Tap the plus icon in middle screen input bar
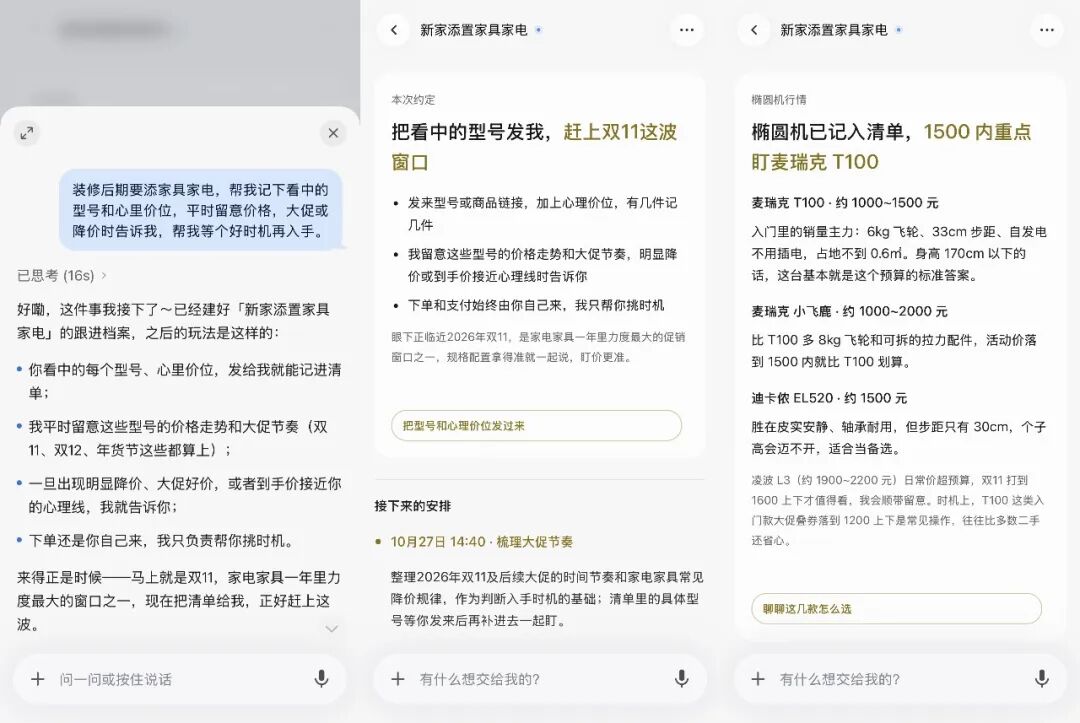The image size is (1080, 723). (x=398, y=679)
